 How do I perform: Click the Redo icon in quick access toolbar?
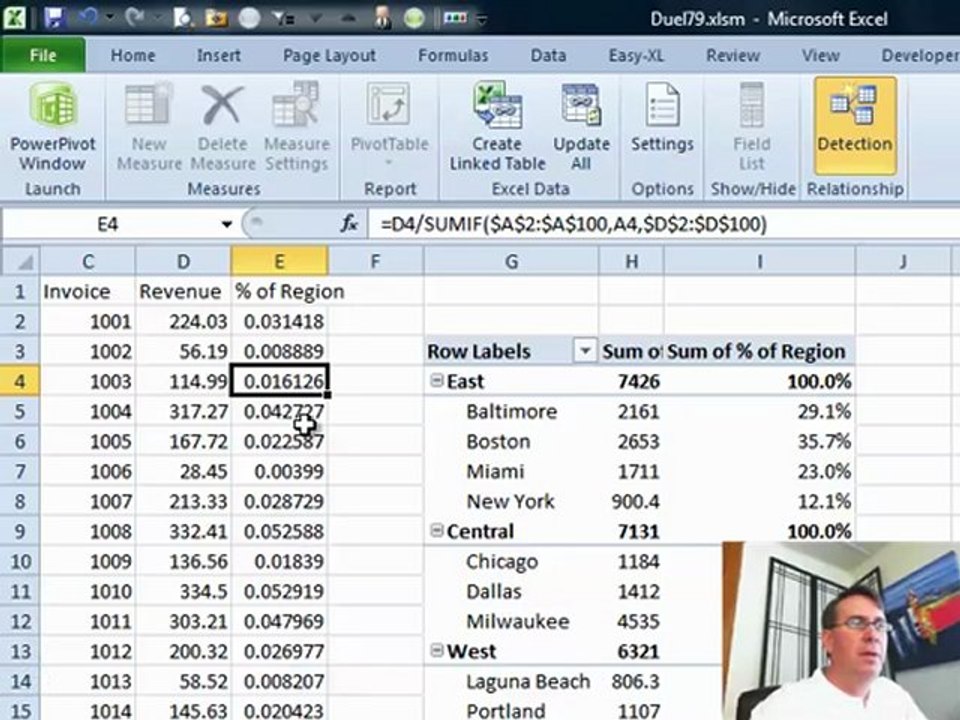point(134,18)
